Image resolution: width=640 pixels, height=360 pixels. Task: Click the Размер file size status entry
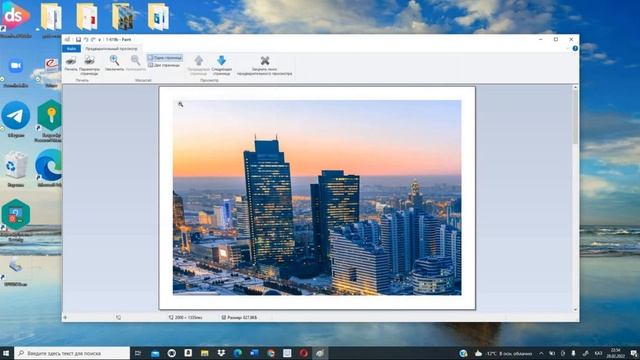click(239, 317)
